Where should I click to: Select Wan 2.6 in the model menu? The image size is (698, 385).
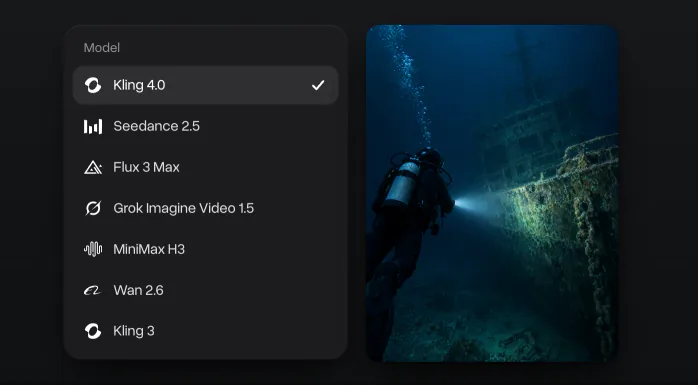(206, 290)
